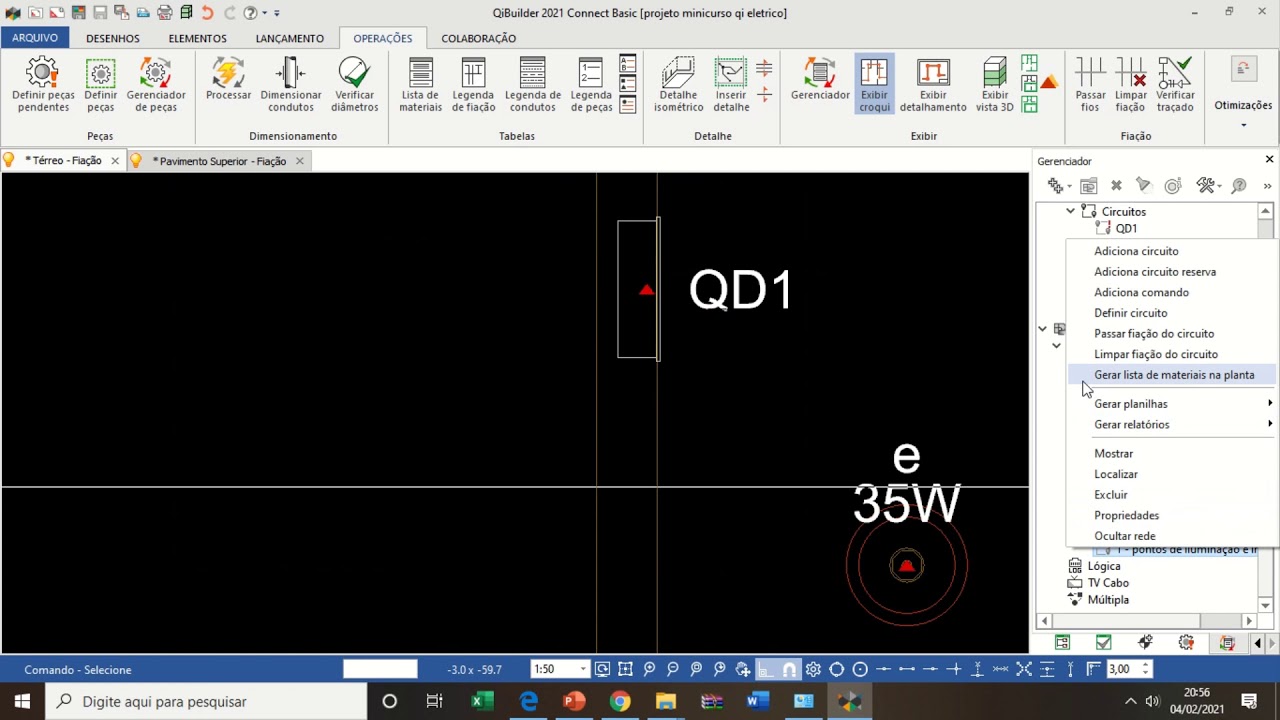This screenshot has width=1280, height=720.
Task: Open the Gerenciador ribbon button
Action: (820, 79)
